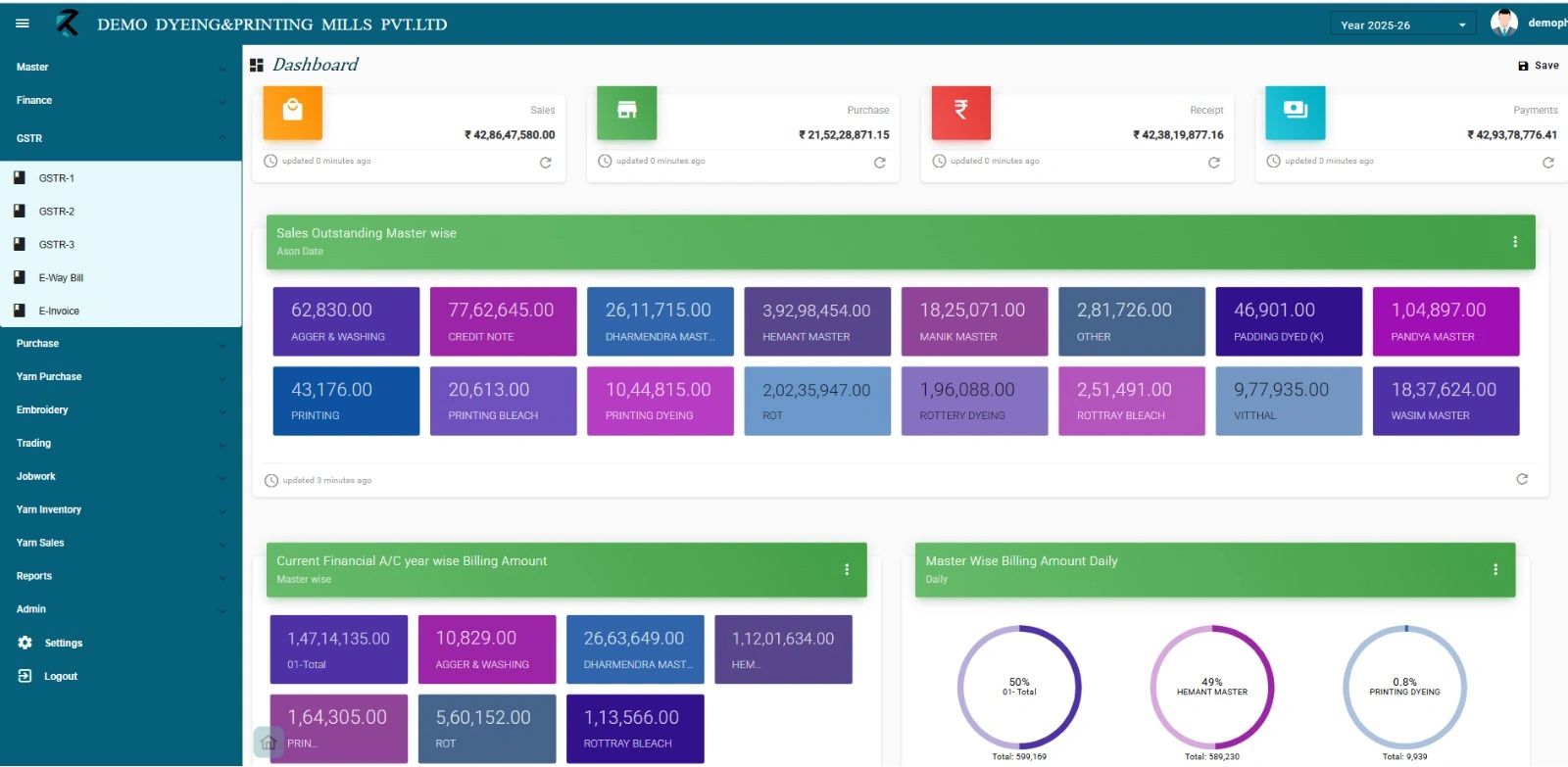Open the Sales Outstanding three-dot menu

[1514, 242]
